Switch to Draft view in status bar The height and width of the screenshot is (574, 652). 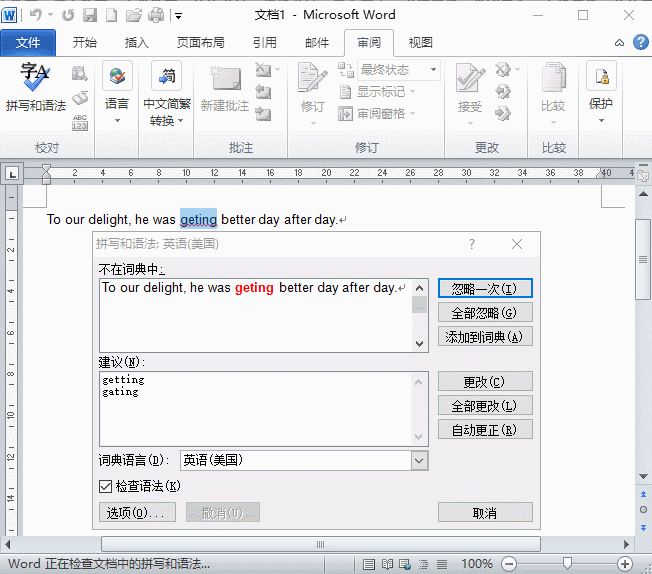tap(442, 564)
